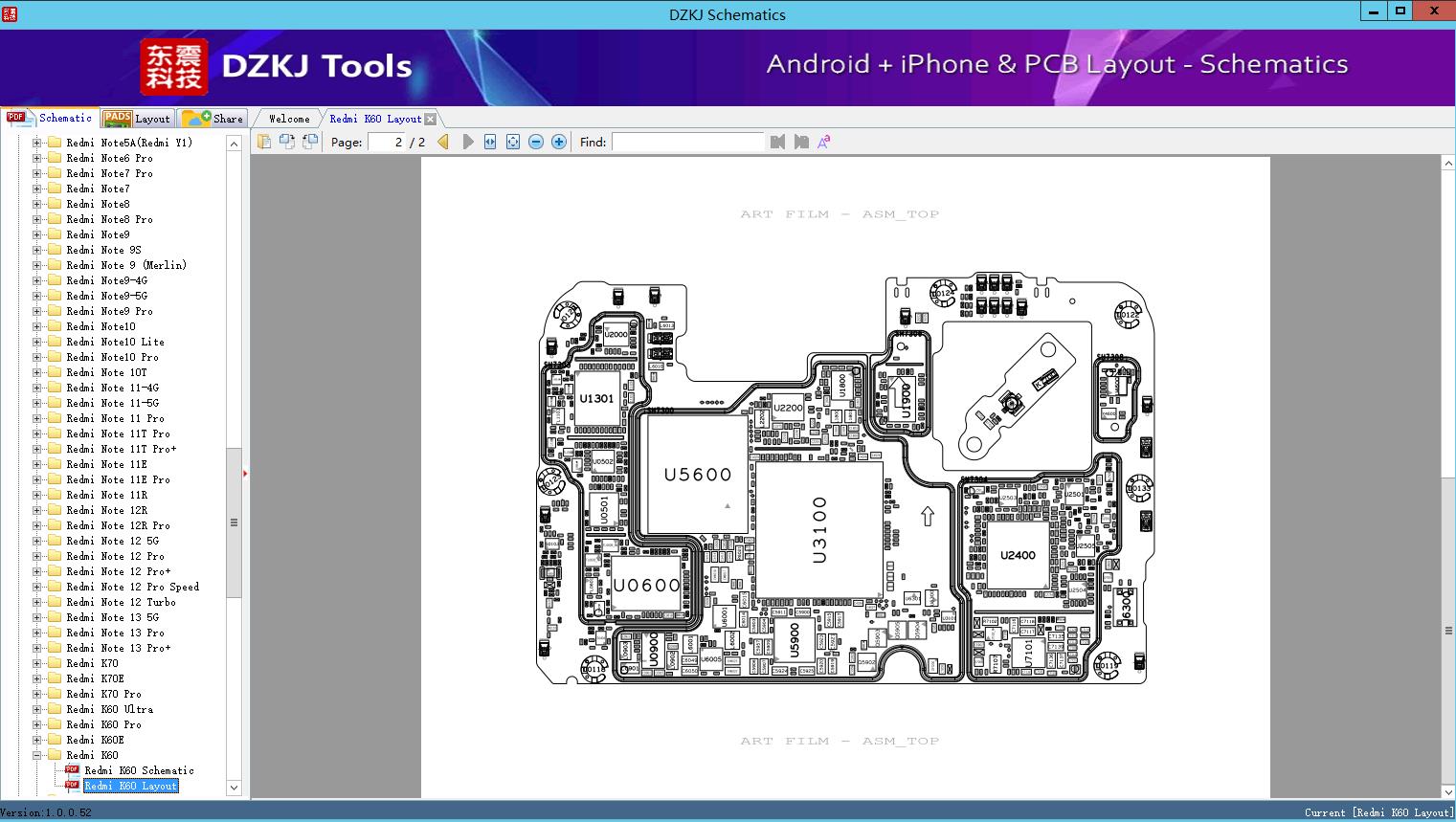Click the folder icon beside Redmi K60 Ultra
1456x822 pixels.
55,709
